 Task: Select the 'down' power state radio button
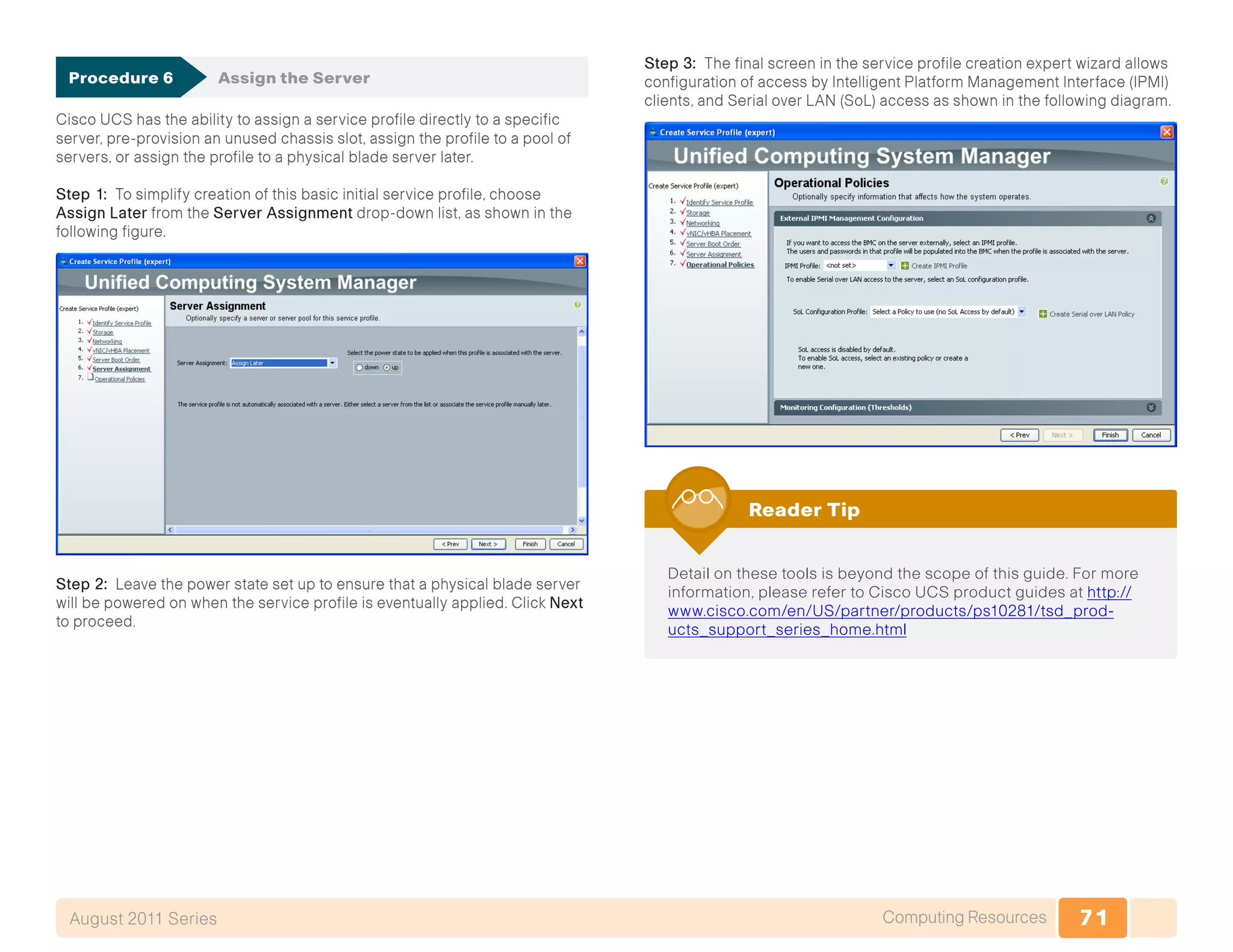point(359,368)
